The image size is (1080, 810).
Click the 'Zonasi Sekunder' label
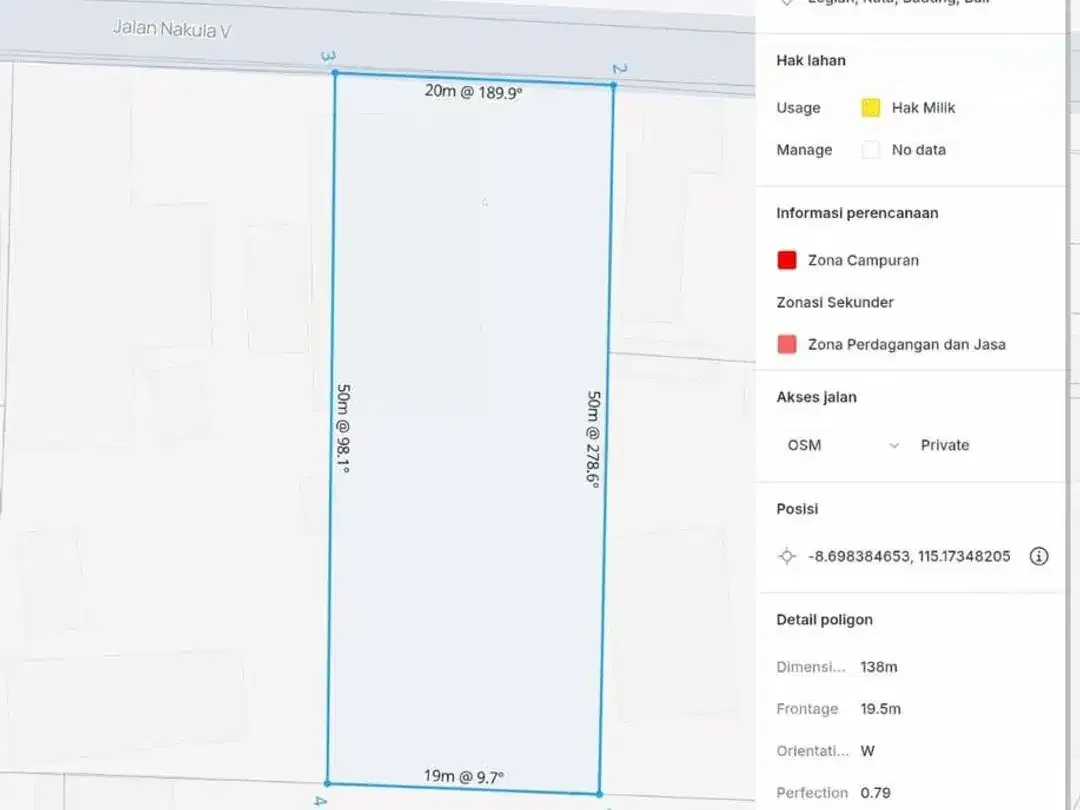[x=835, y=302]
